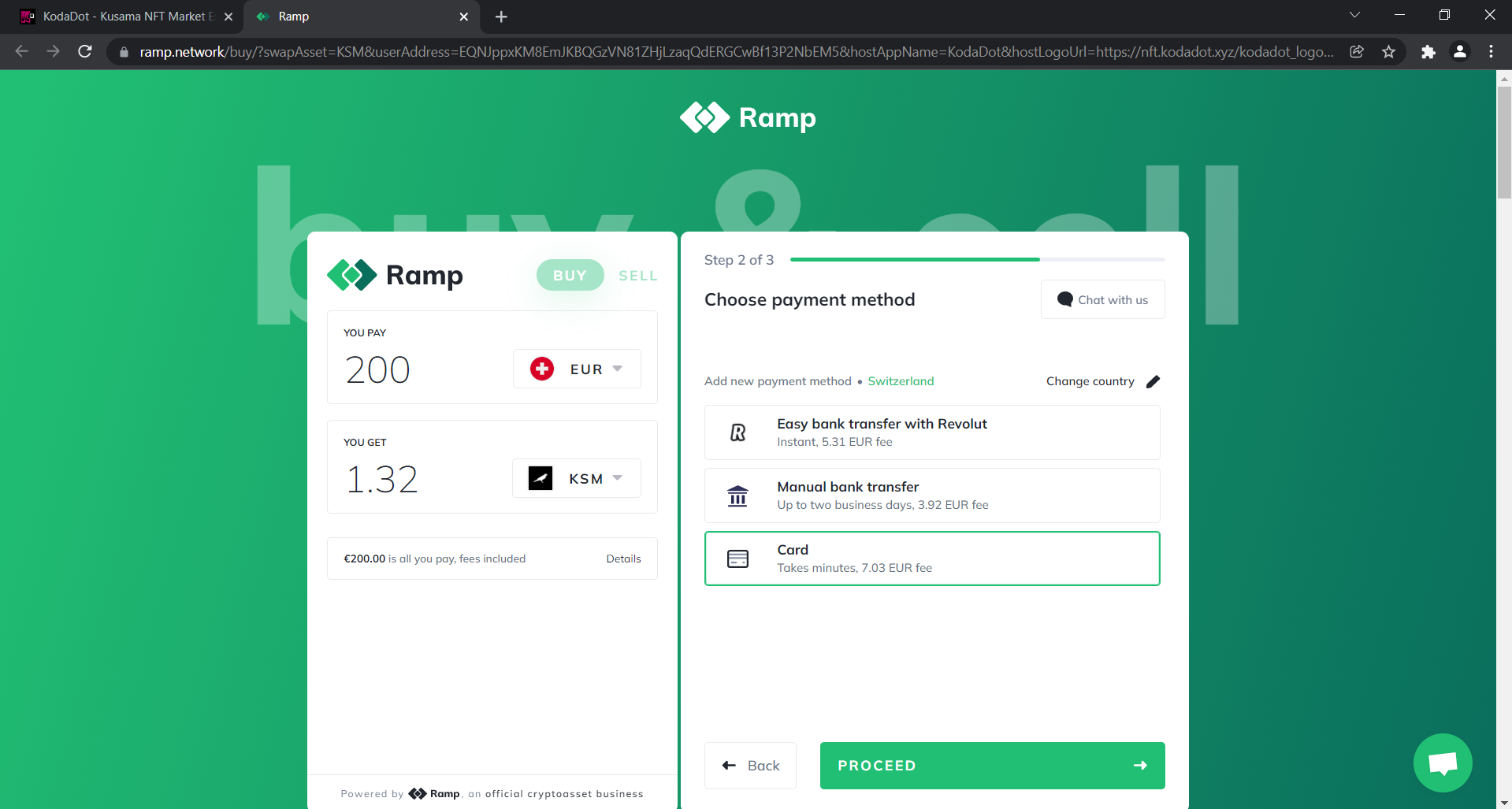The width and height of the screenshot is (1512, 809).
Task: Switch to the KodaDot browser tab
Action: [126, 17]
